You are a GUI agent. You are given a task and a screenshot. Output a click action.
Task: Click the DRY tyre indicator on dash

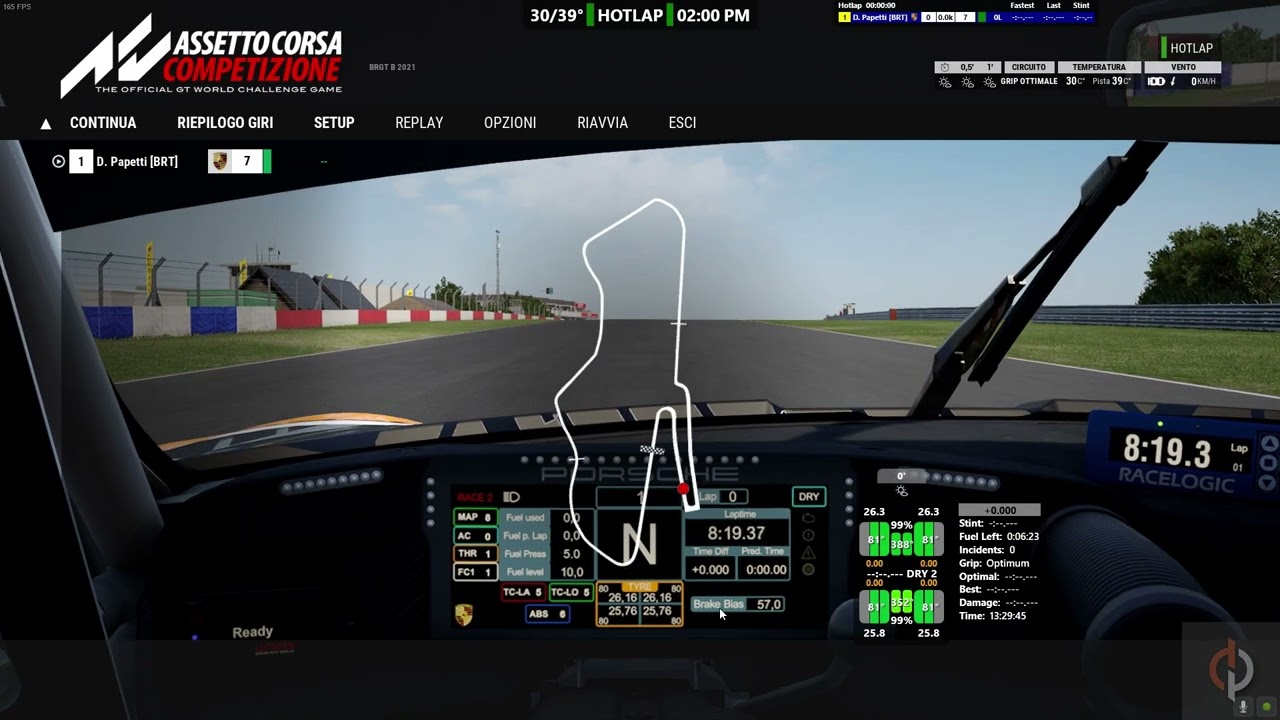pos(808,497)
